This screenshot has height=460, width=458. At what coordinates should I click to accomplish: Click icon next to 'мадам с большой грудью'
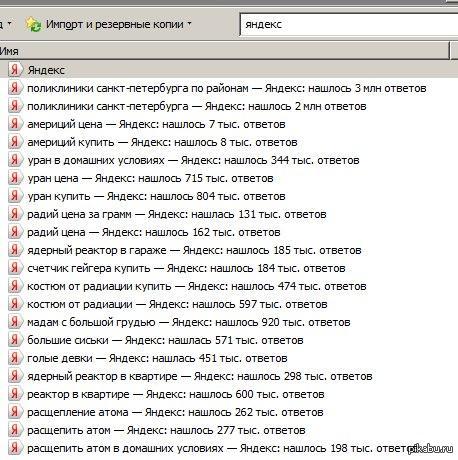[15, 322]
